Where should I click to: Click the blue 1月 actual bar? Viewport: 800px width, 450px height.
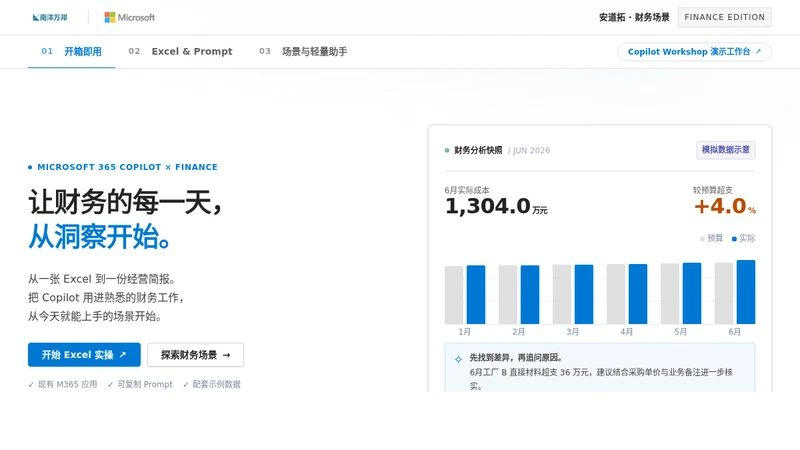pos(476,294)
